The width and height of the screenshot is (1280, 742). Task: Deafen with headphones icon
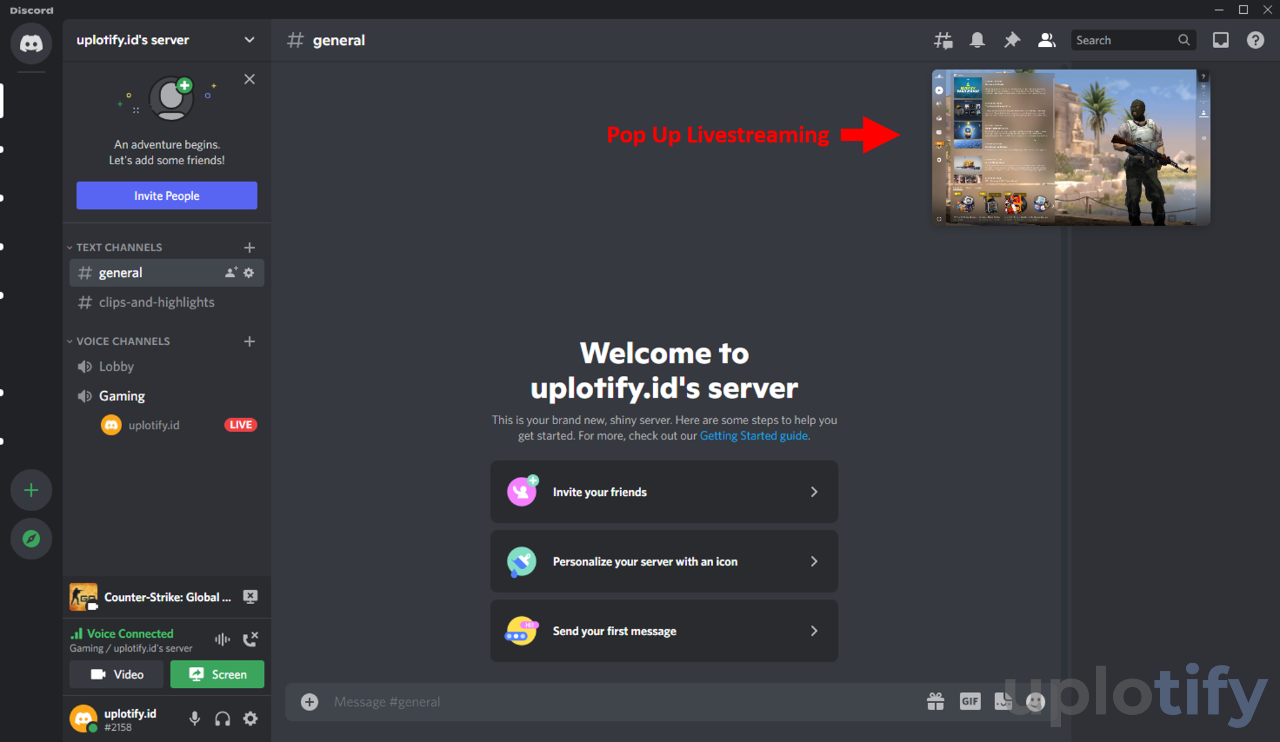click(223, 718)
